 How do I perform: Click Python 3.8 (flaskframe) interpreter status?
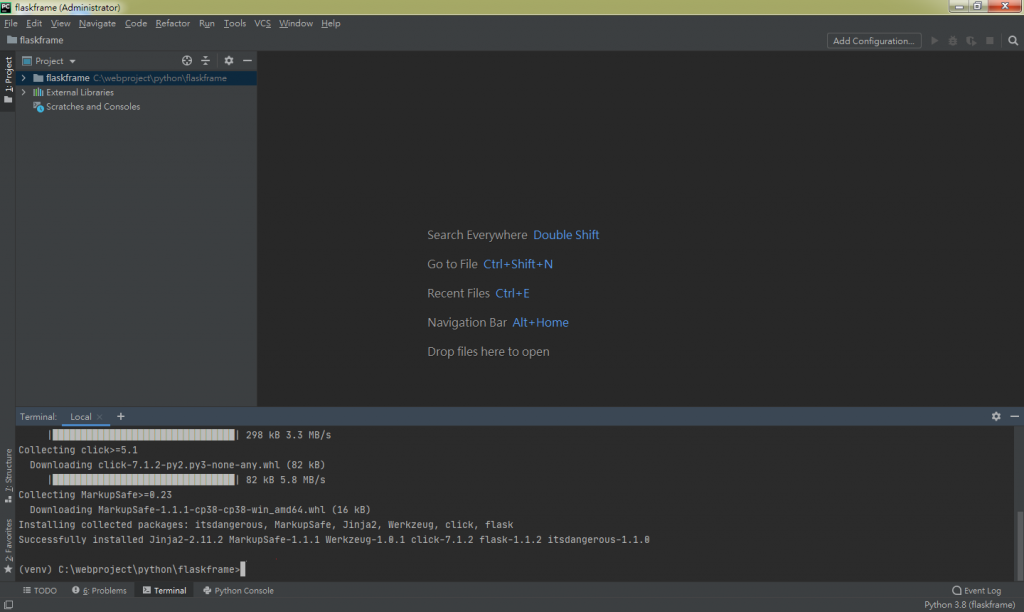pos(969,605)
